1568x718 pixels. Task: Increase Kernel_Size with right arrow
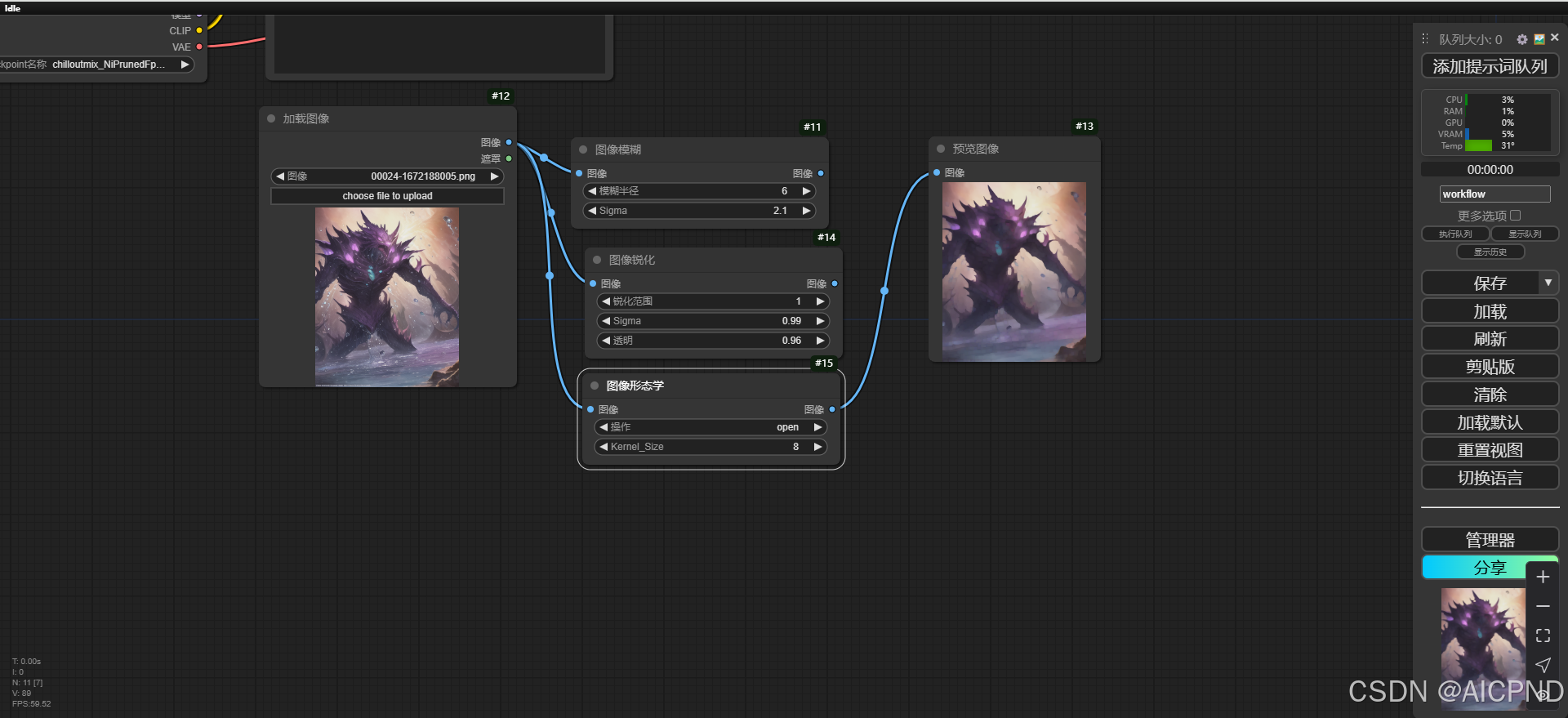817,447
